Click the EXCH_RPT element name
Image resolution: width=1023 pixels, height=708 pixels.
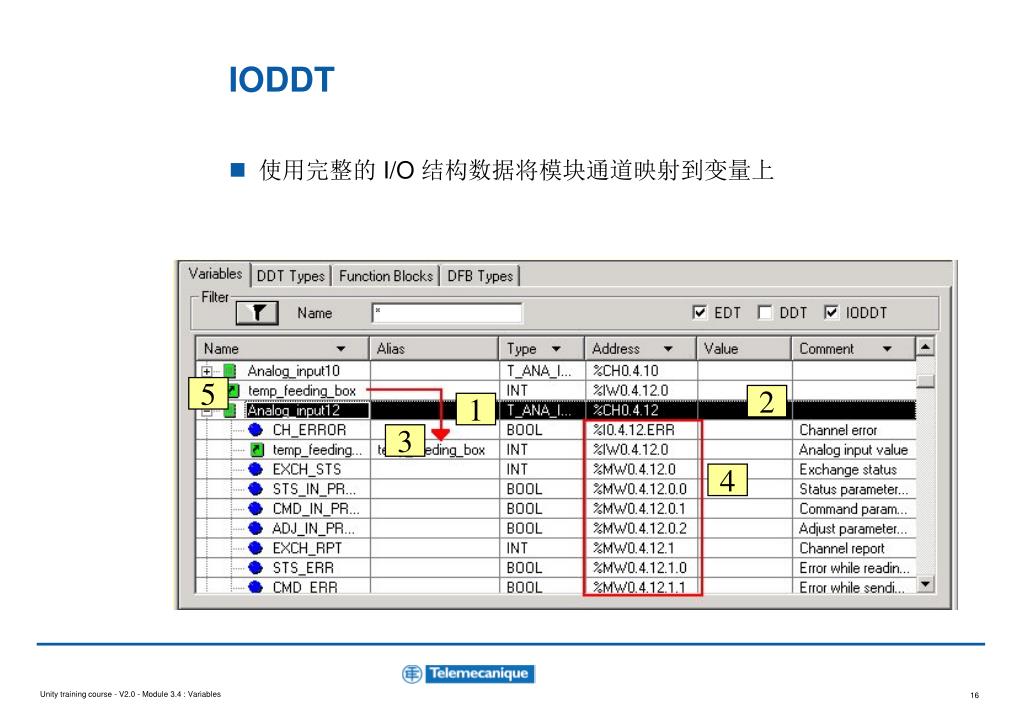pos(307,548)
